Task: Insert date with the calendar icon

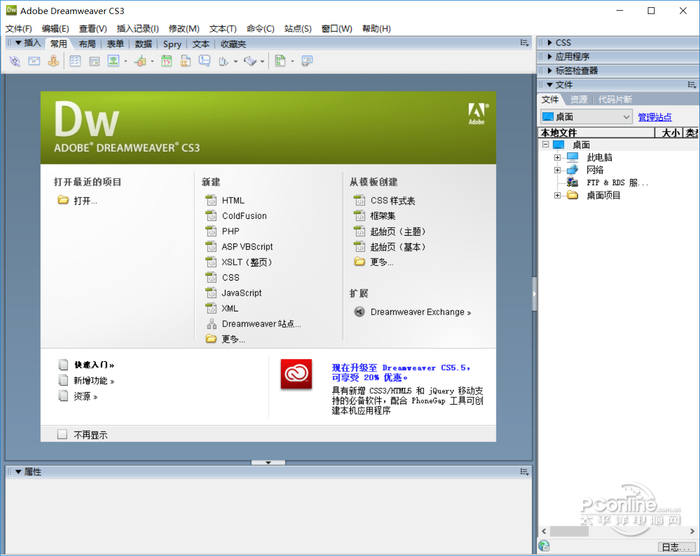Action: pos(167,61)
